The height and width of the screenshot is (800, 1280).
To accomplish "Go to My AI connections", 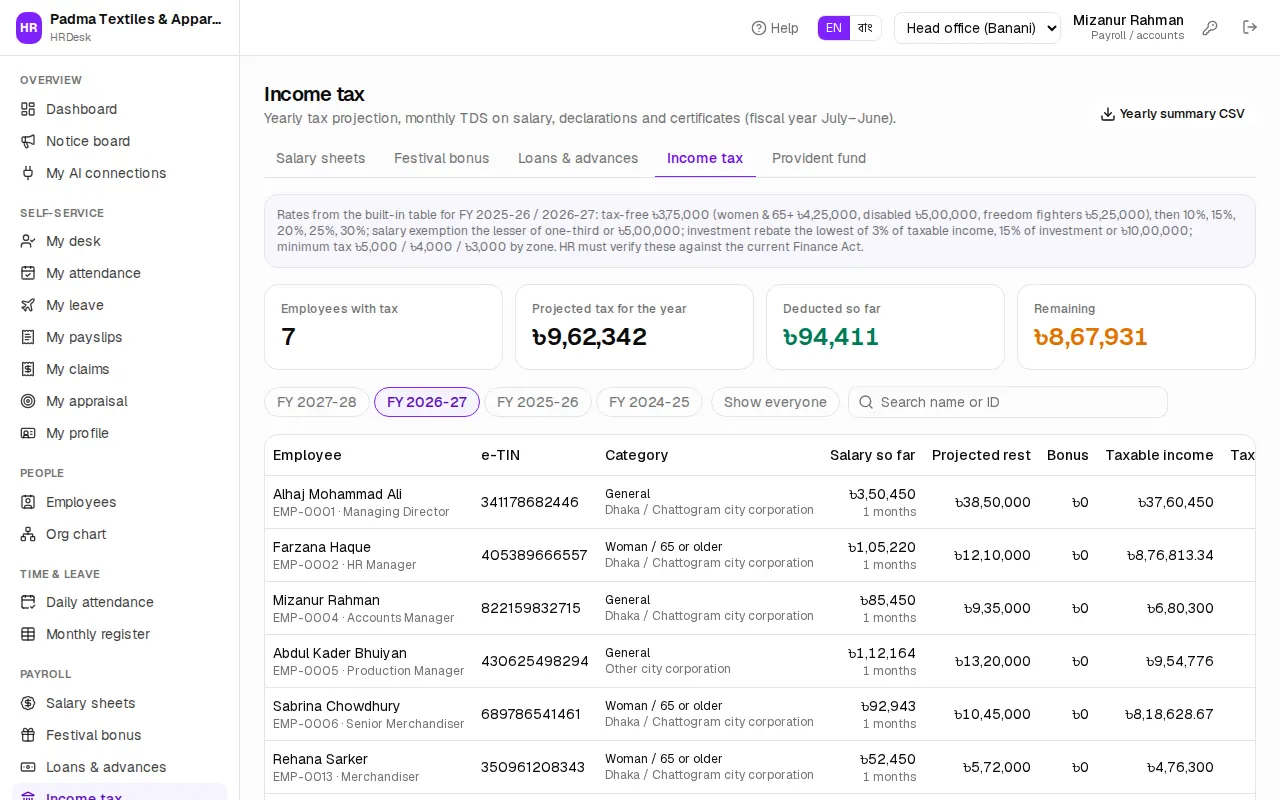I will (119, 173).
